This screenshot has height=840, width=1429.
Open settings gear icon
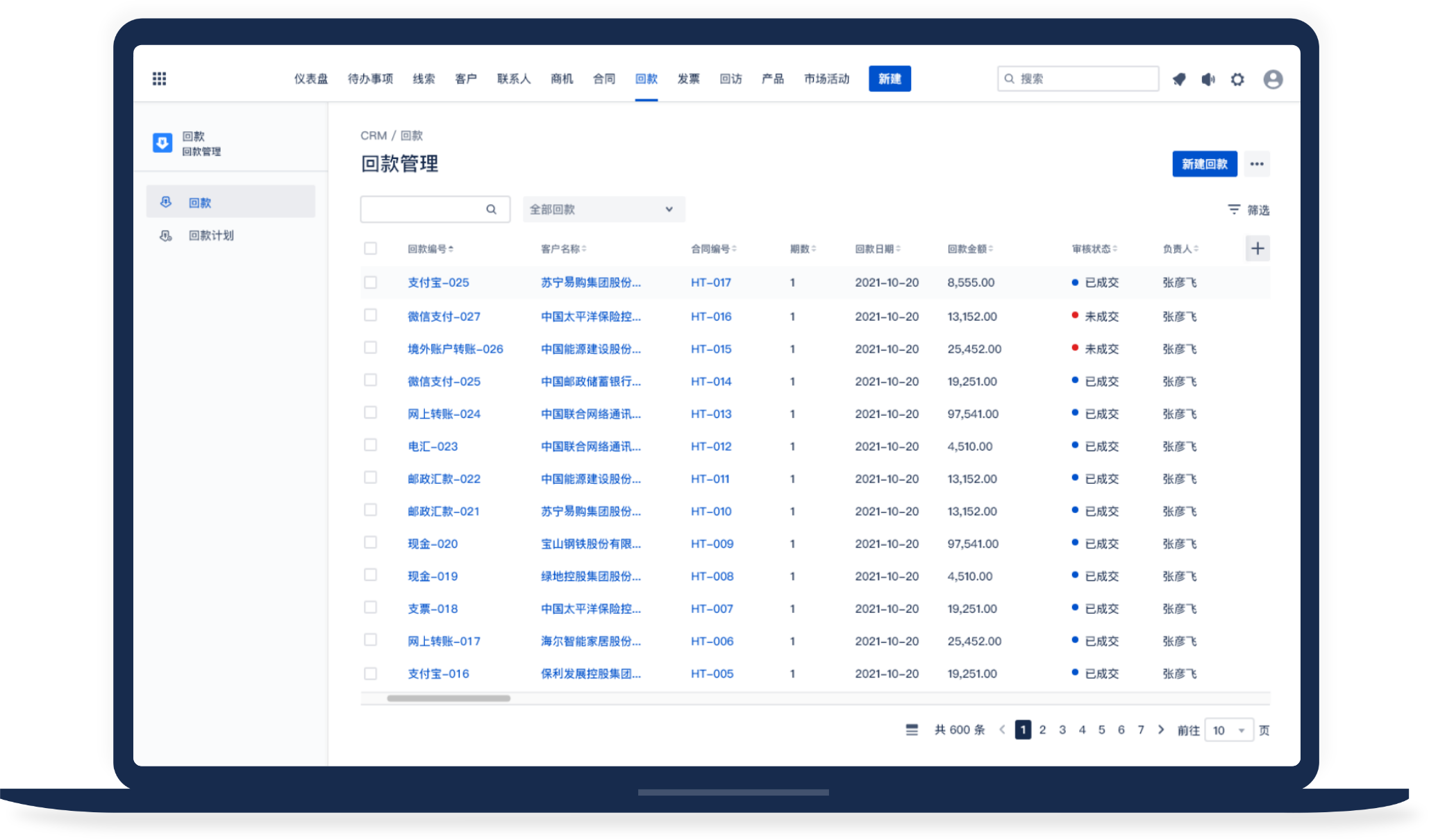pyautogui.click(x=1237, y=79)
